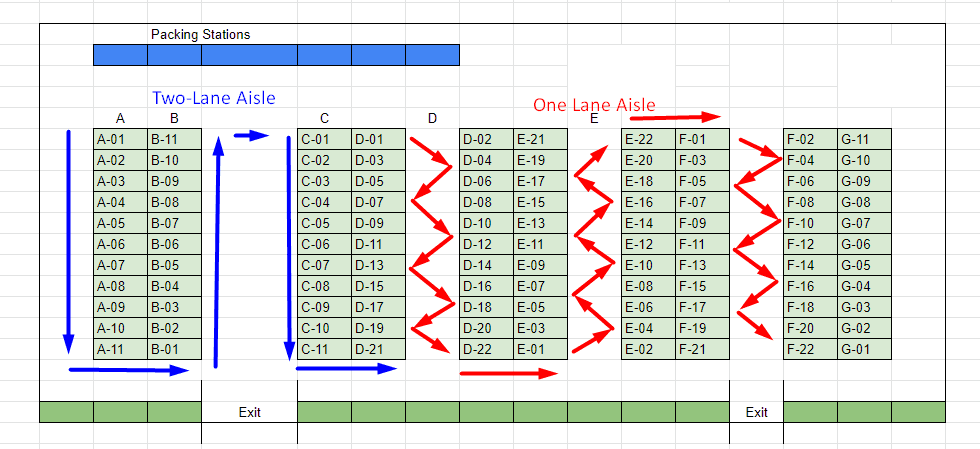Select the red arrow beside One Lane Aisle
Image resolution: width=980 pixels, height=449 pixels.
(676, 117)
